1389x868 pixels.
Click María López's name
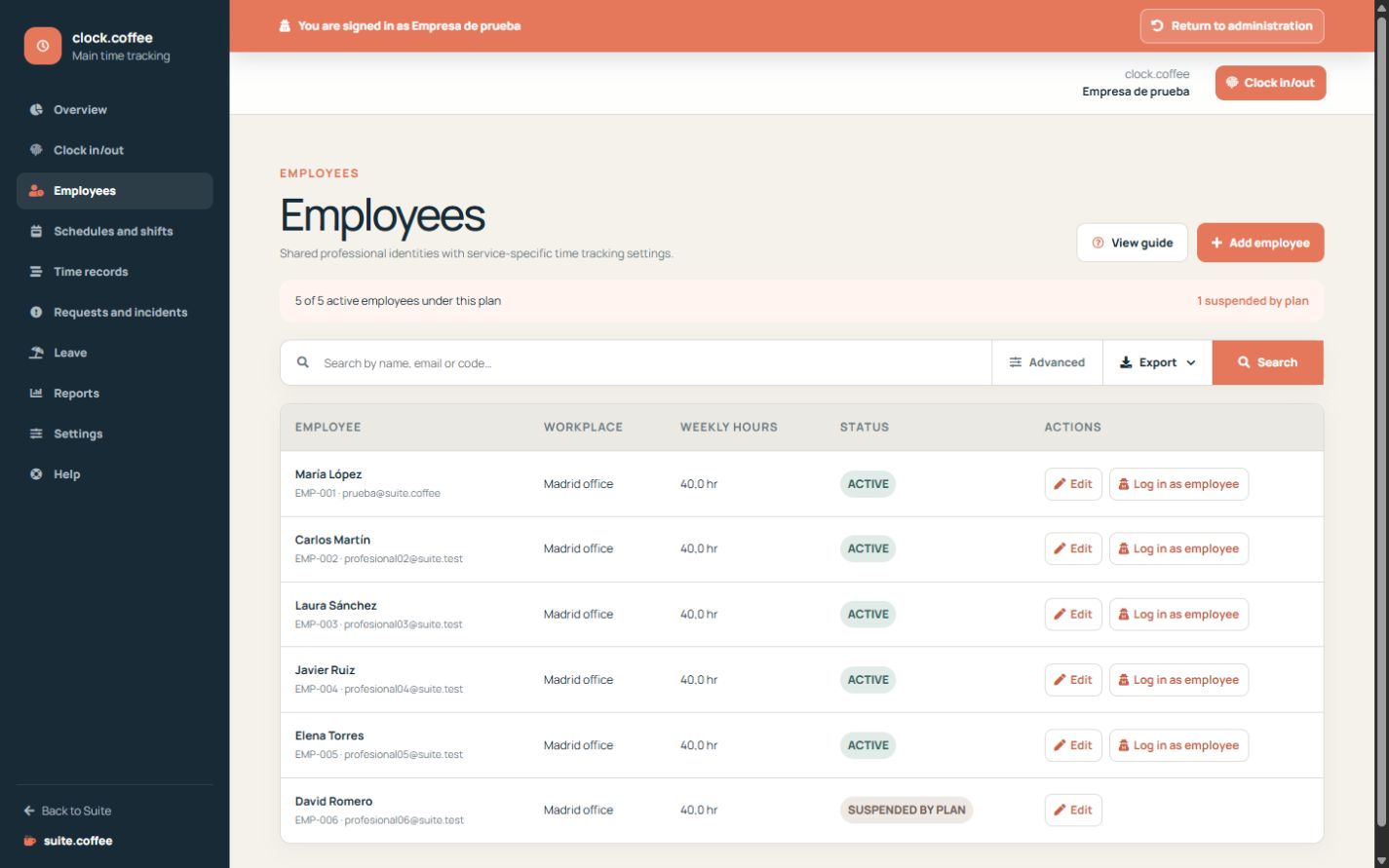click(328, 474)
